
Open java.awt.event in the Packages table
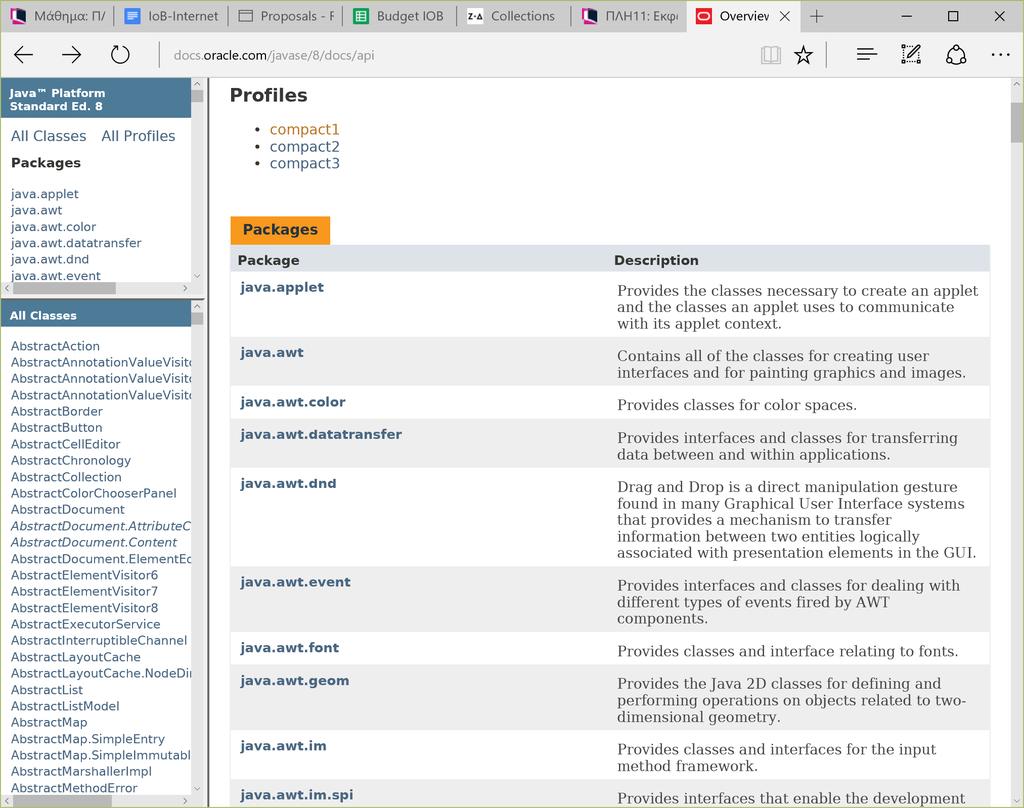click(x=295, y=582)
